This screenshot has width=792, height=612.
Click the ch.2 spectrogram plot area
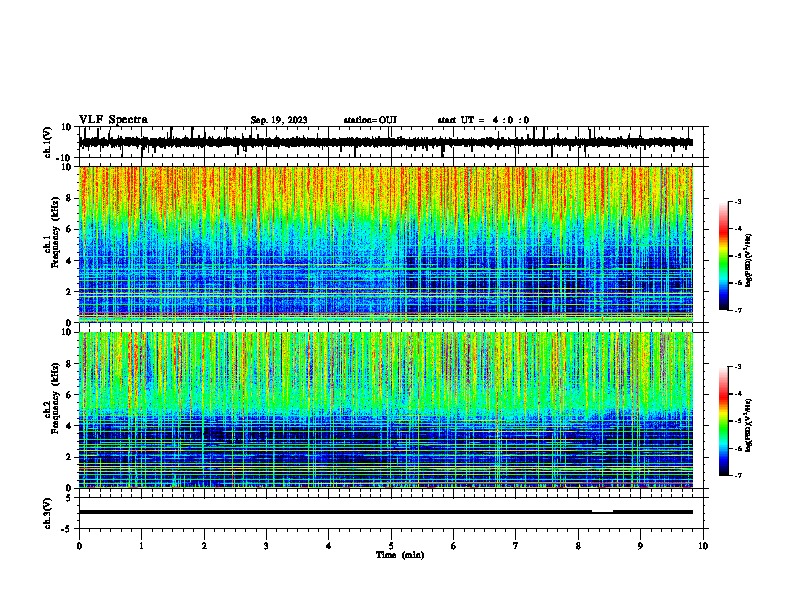point(385,410)
